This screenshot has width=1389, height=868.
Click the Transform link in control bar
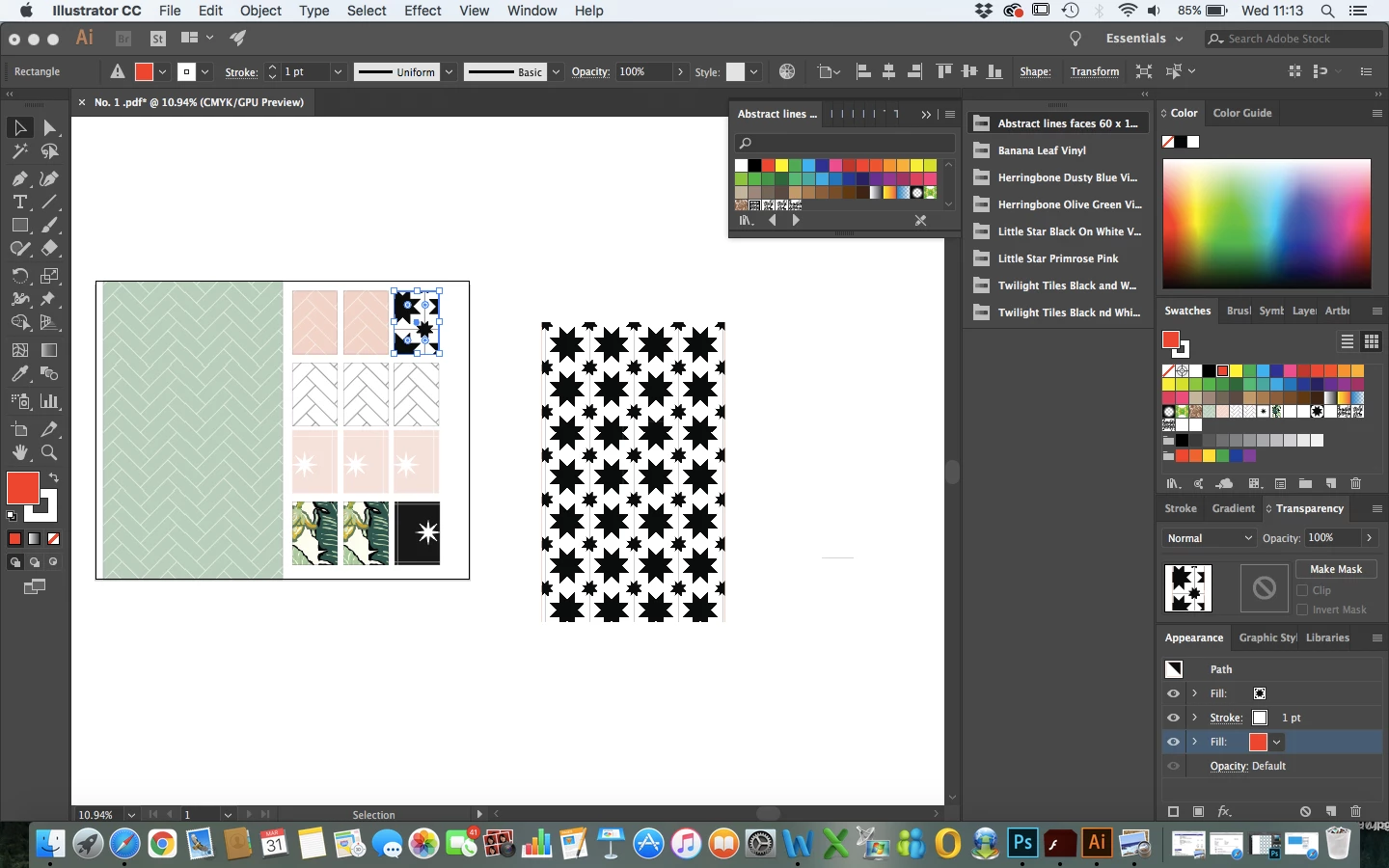pos(1095,71)
